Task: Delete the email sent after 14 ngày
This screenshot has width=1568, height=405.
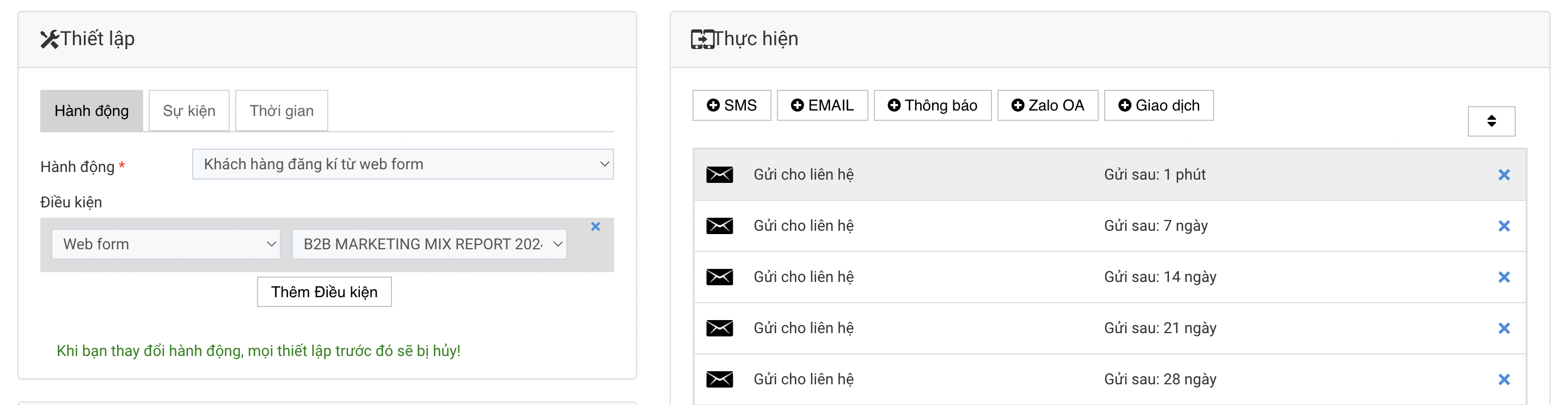Action: [1503, 277]
